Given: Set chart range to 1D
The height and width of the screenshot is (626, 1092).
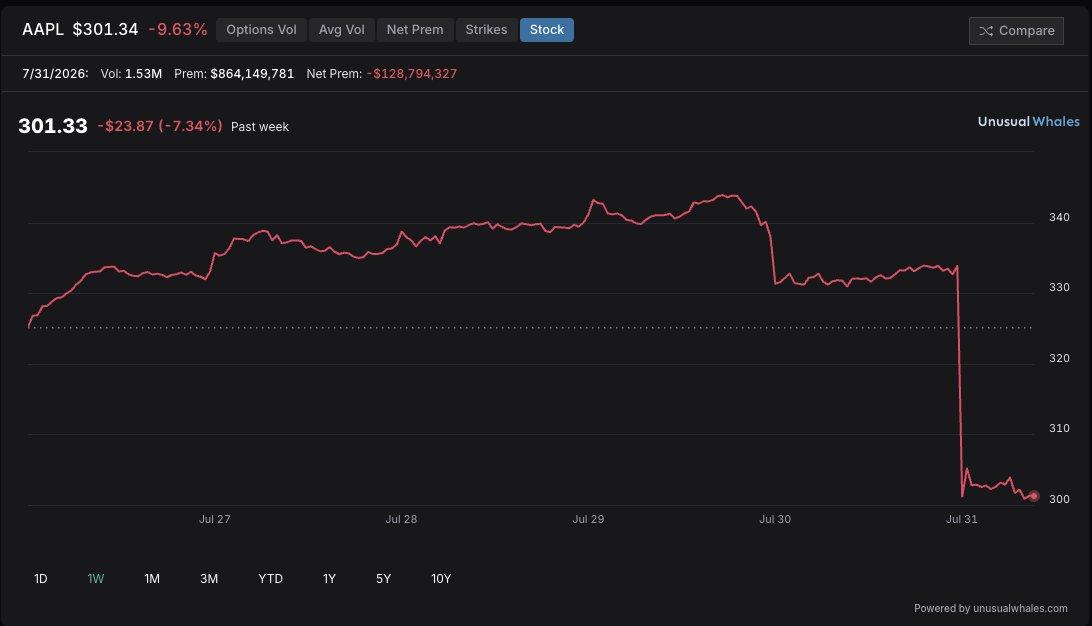Looking at the screenshot, I should pos(40,579).
